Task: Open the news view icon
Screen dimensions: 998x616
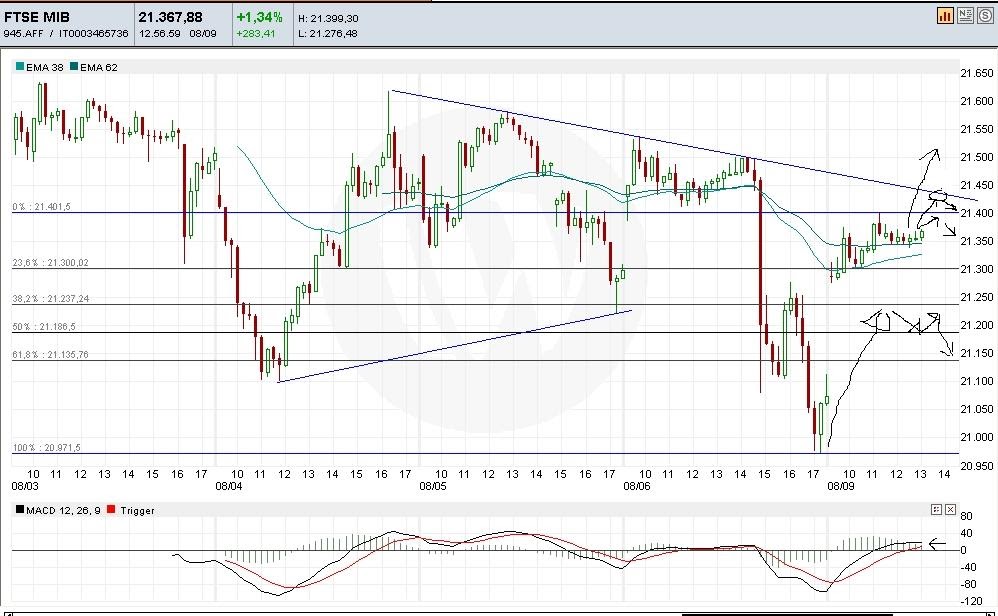Action: tap(965, 15)
